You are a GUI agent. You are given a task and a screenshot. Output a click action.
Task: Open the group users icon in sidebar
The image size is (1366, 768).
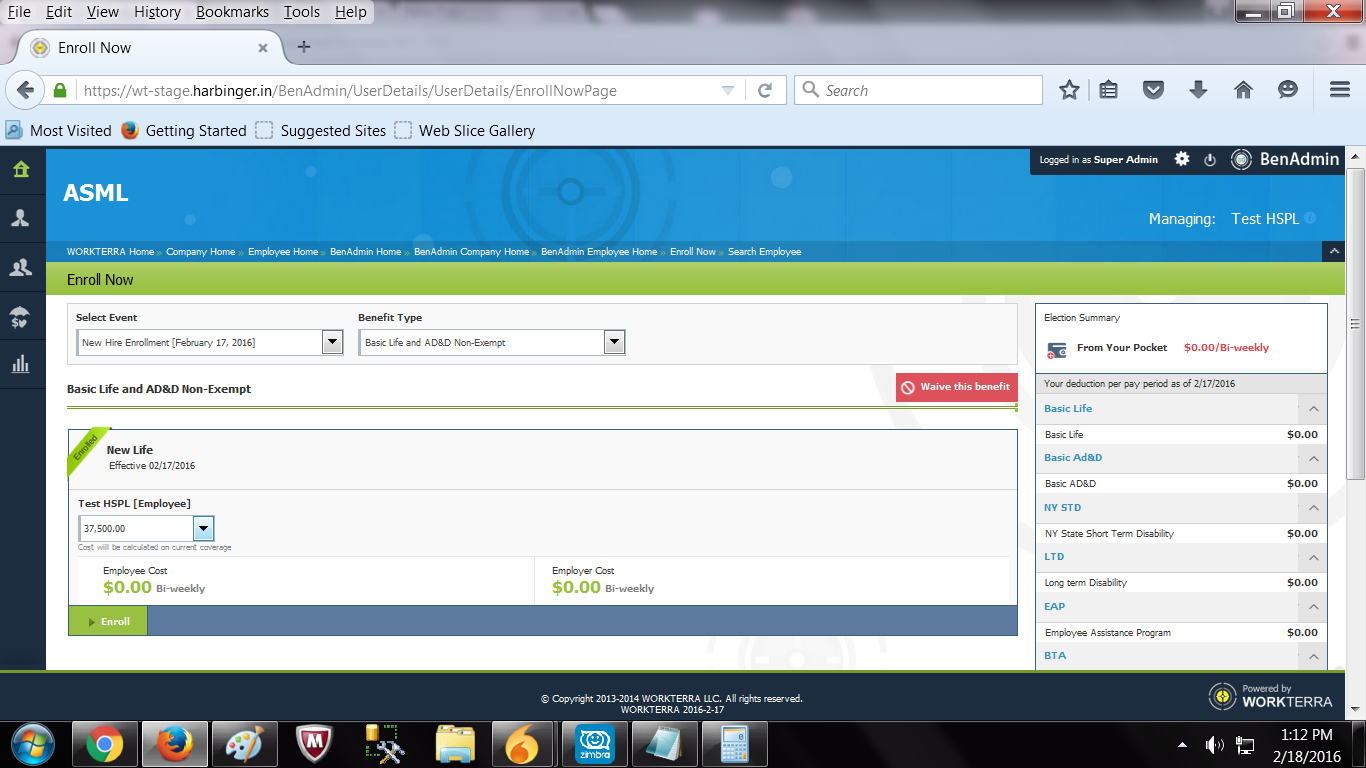21,267
